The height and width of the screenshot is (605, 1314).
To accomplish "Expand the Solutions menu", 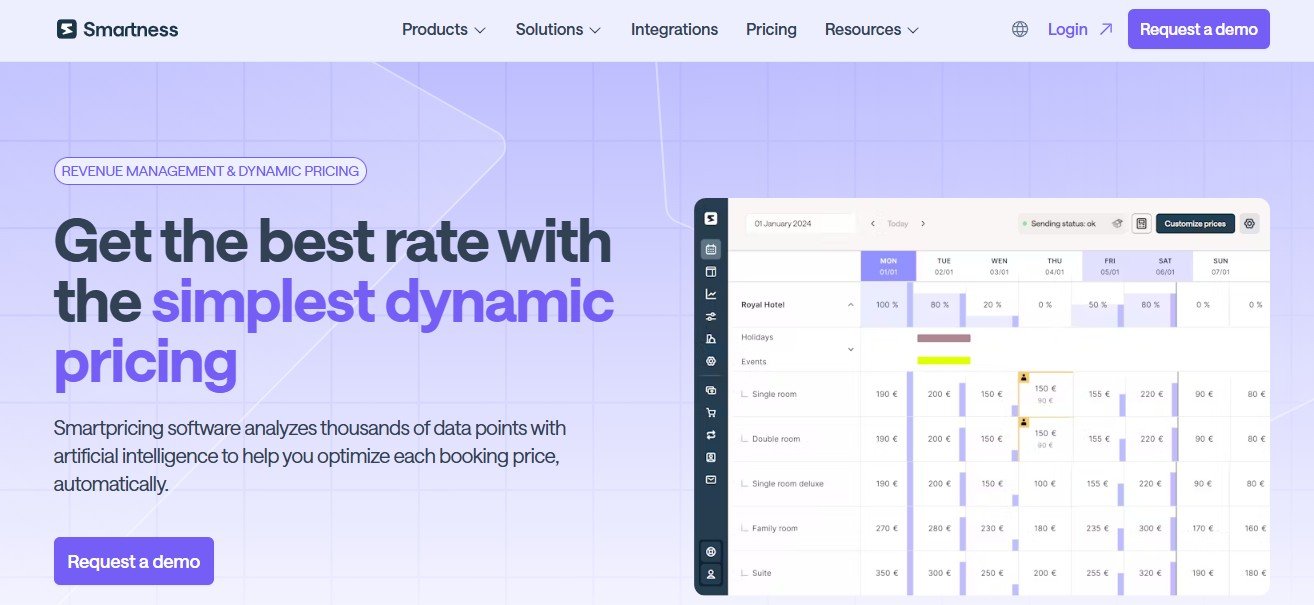I will coord(559,29).
